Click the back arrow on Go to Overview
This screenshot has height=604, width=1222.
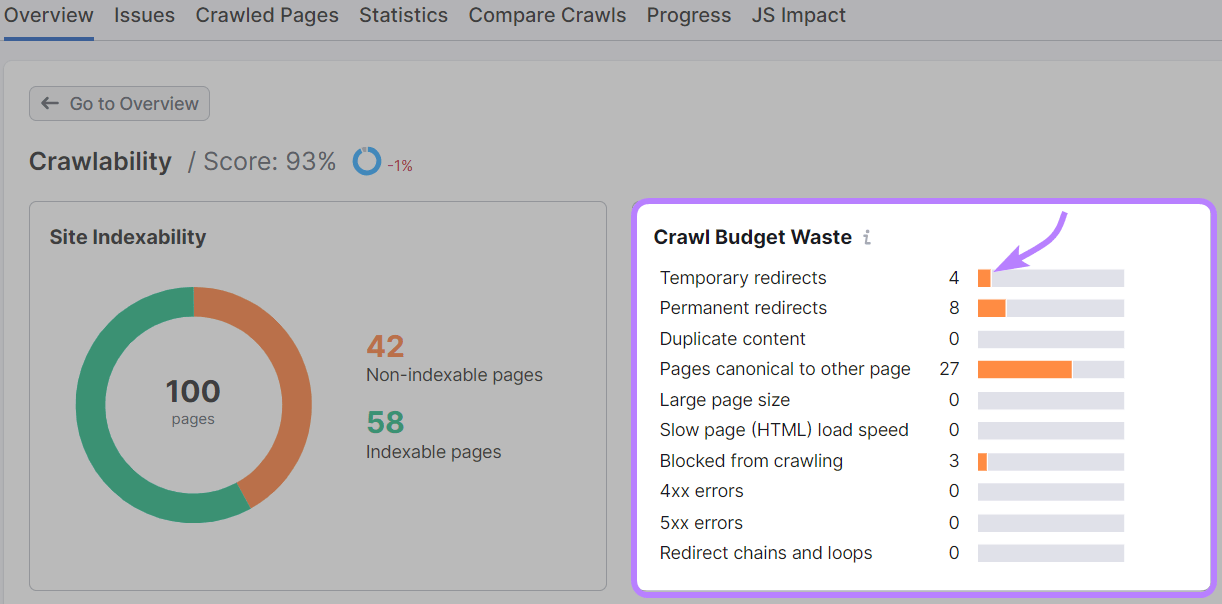49,103
